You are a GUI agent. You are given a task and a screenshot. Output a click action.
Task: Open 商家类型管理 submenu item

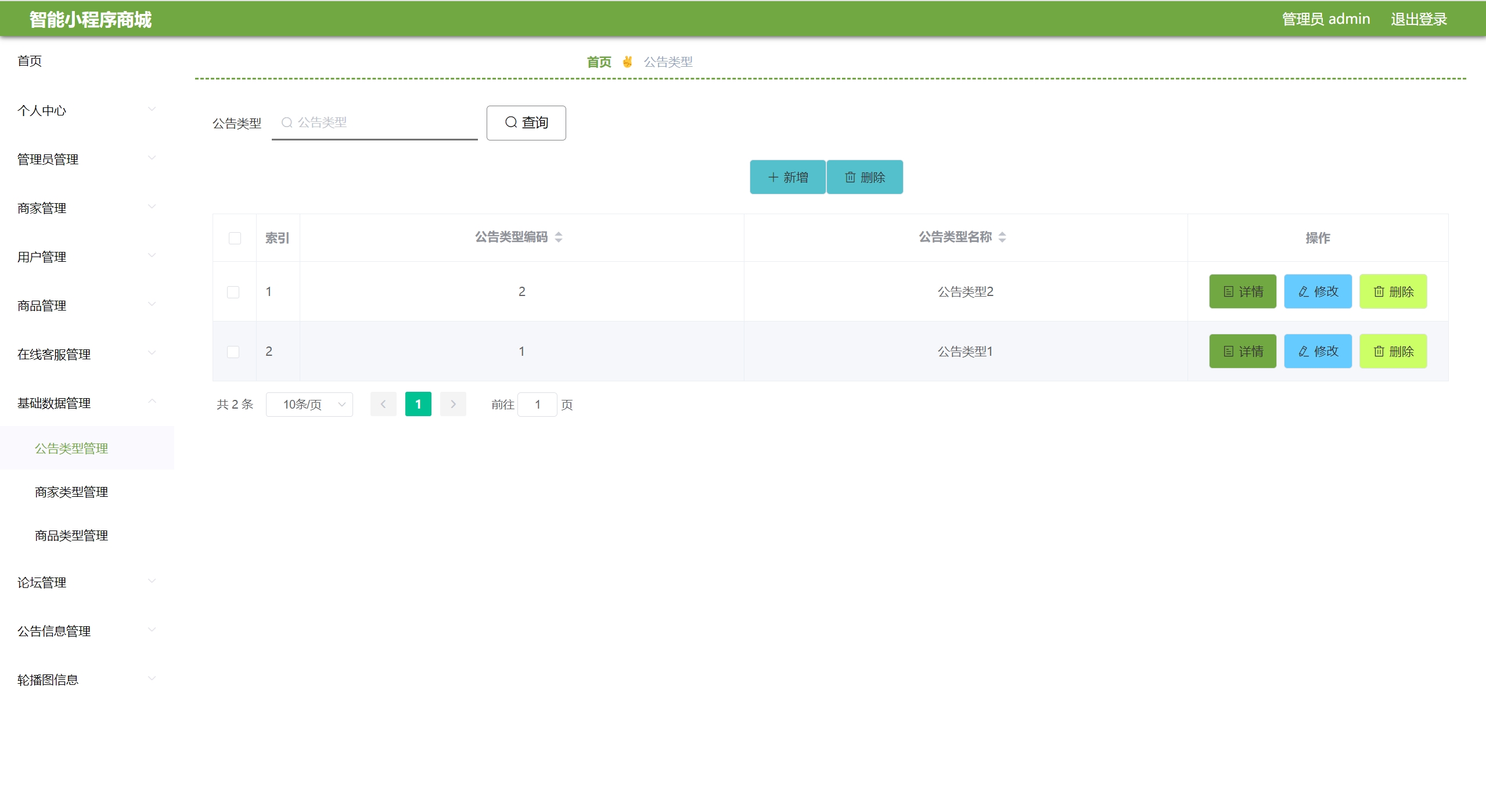71,492
